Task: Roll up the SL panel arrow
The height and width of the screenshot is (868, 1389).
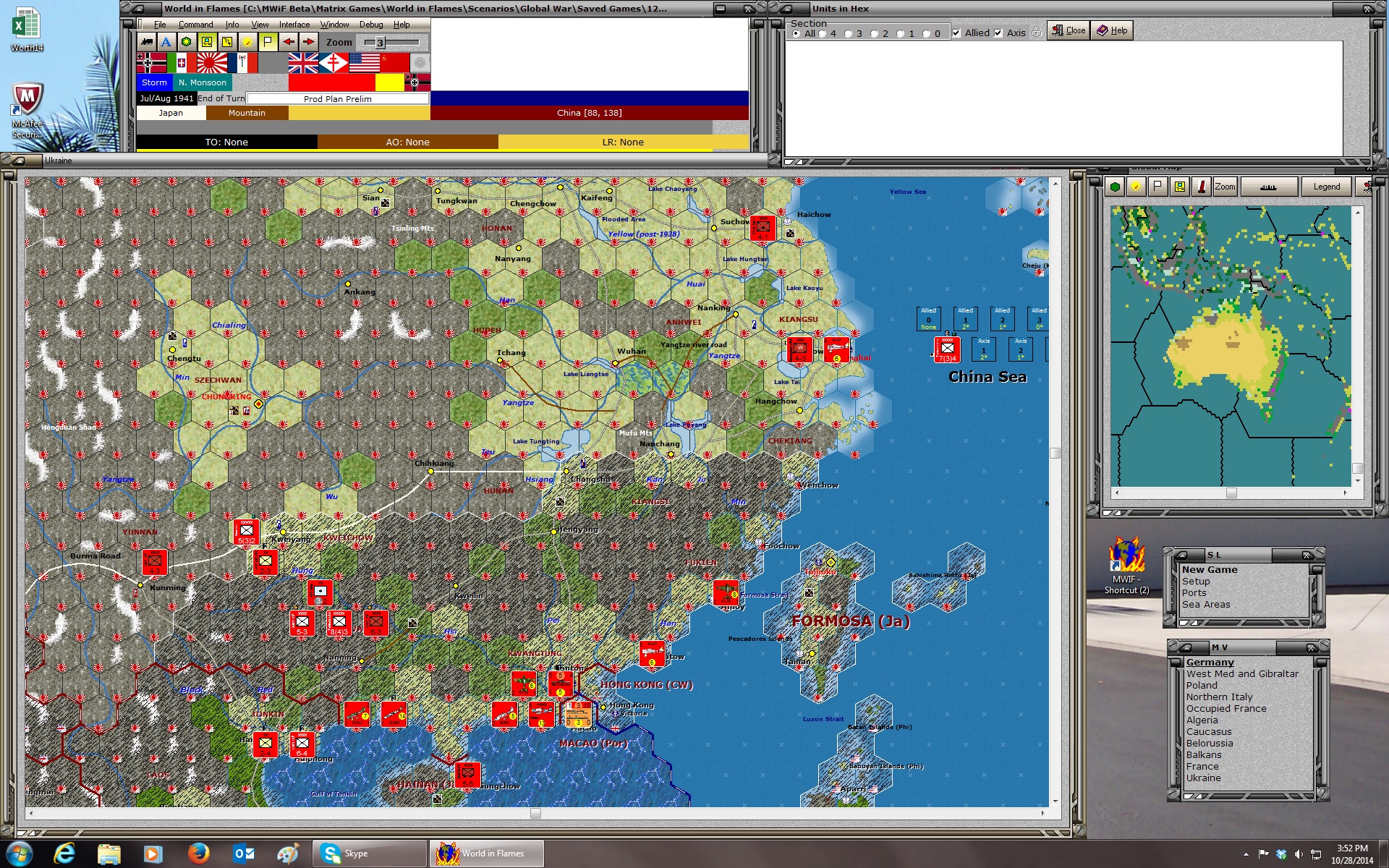Action: point(1181,556)
